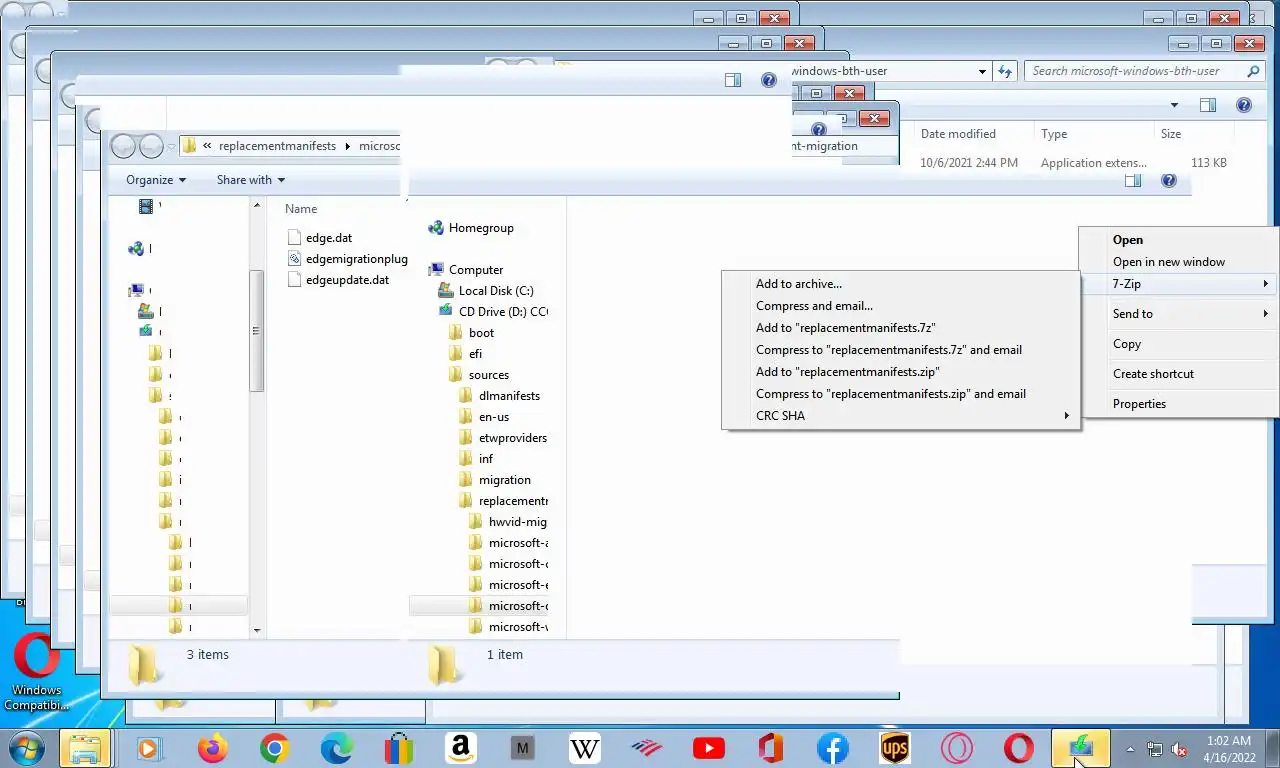Open the Wikipedia taskbar shortcut
The width and height of the screenshot is (1280, 768).
(584, 748)
